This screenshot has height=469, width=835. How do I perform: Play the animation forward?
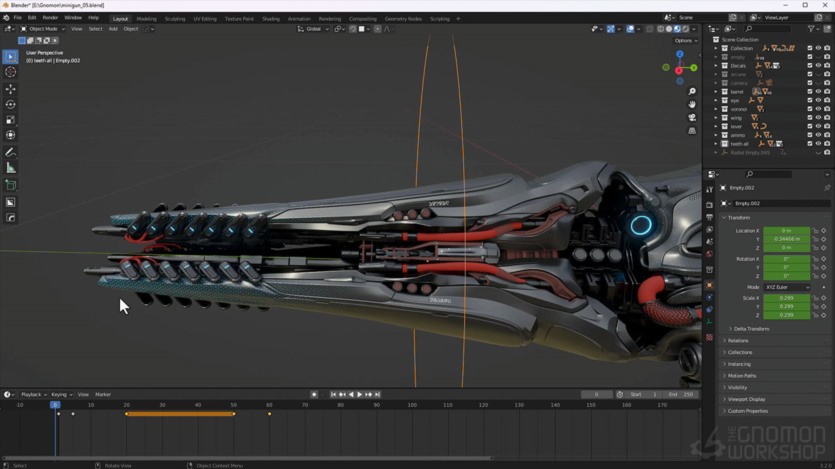click(x=359, y=394)
